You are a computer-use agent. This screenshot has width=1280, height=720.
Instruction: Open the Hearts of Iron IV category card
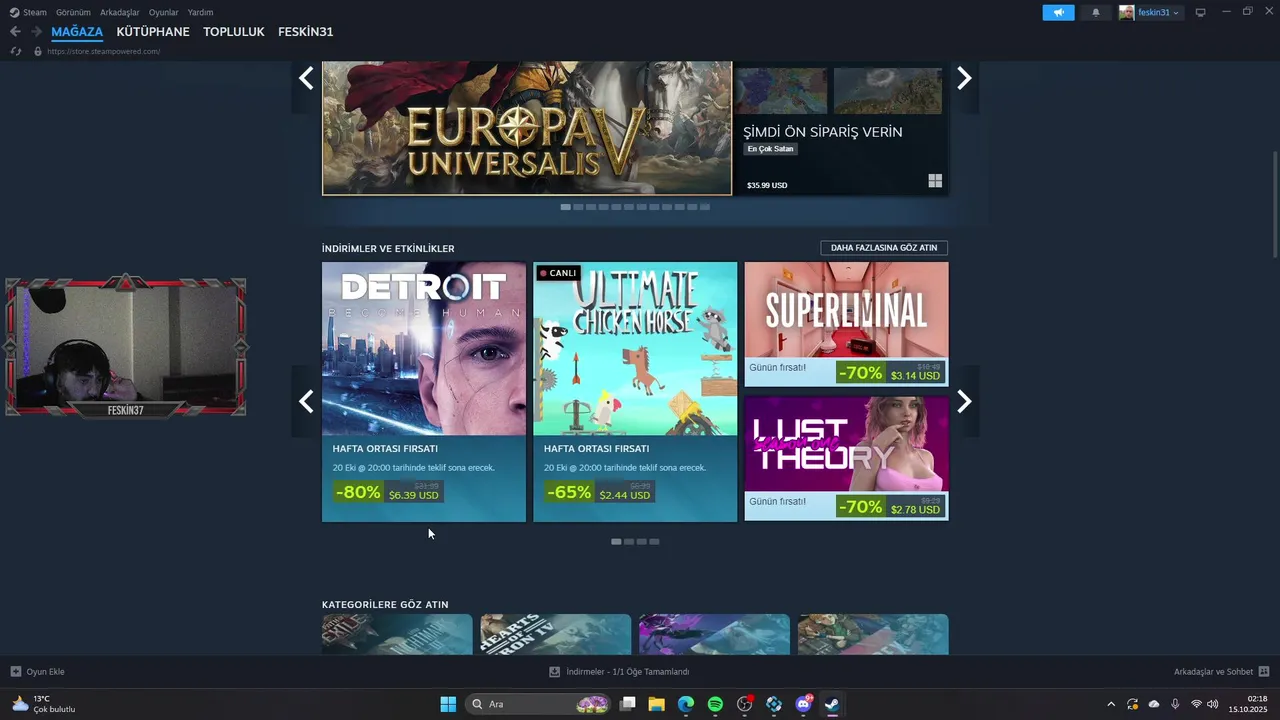pyautogui.click(x=556, y=634)
